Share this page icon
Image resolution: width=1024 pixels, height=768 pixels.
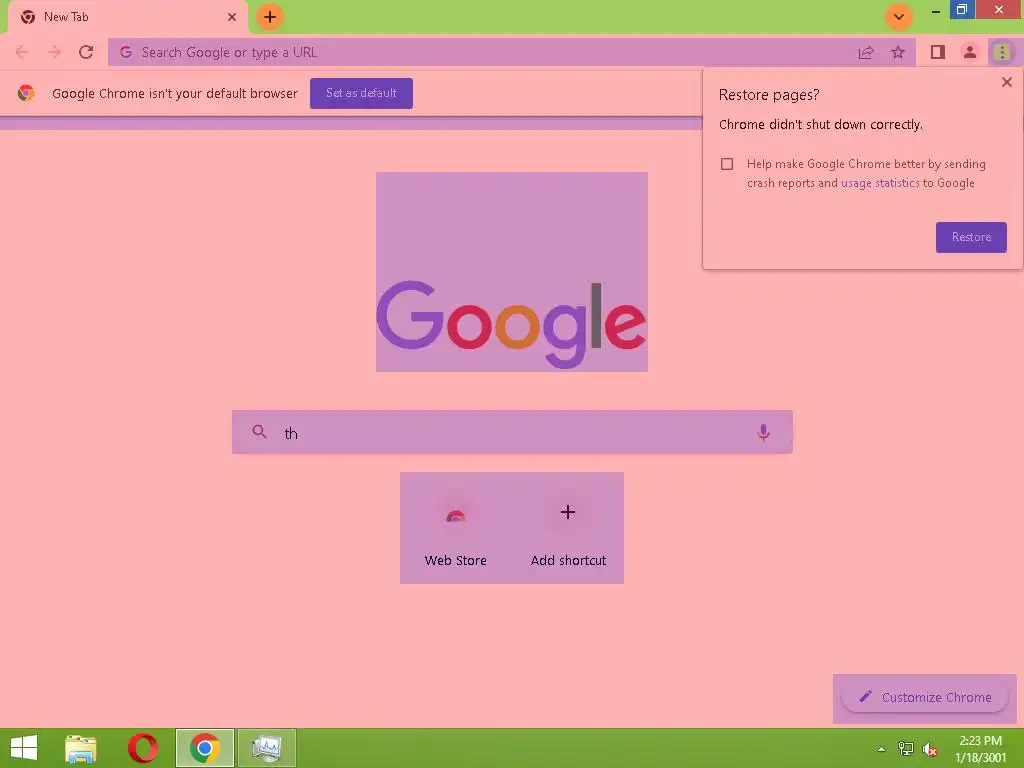tap(866, 52)
